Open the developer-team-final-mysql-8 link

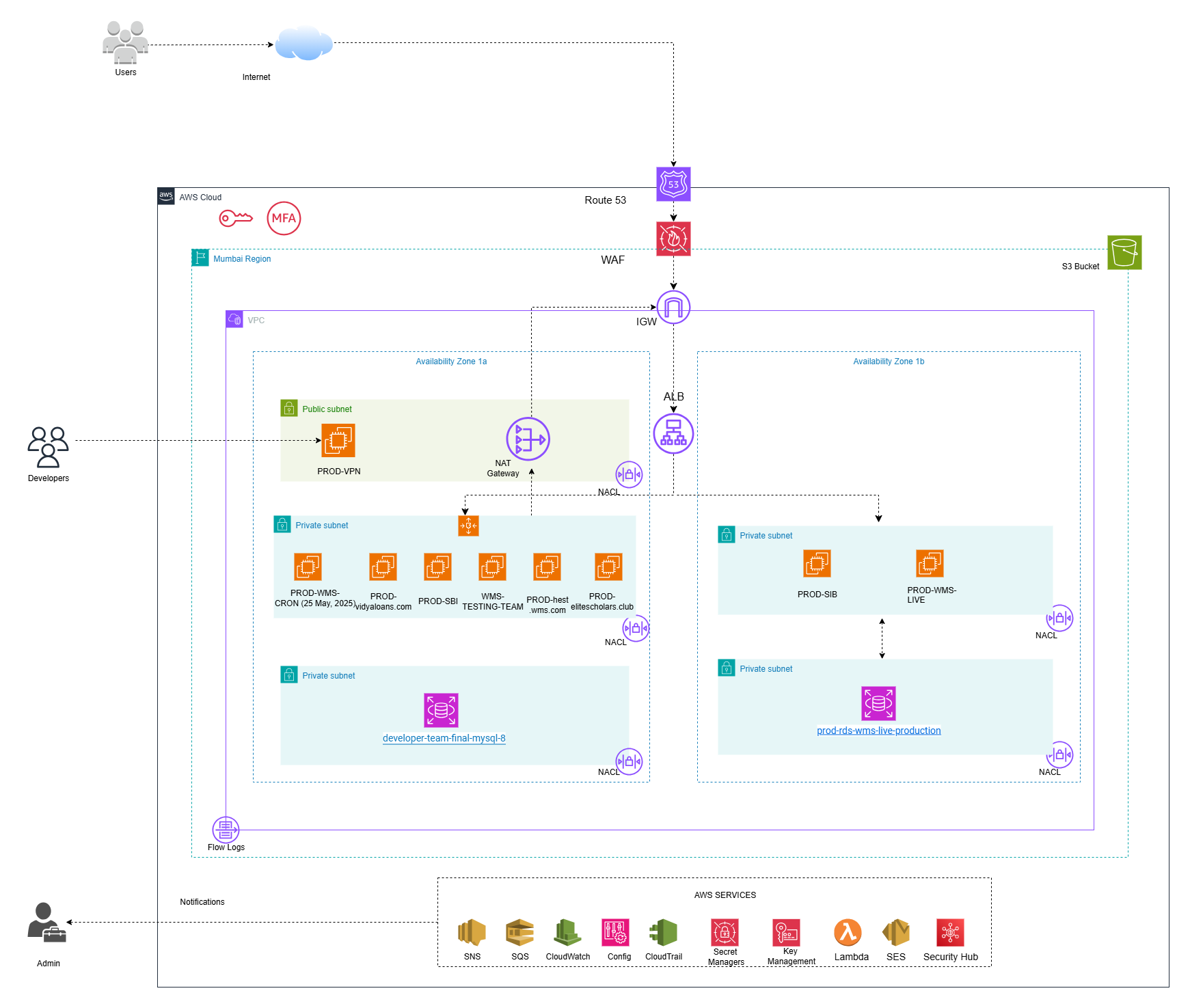pyautogui.click(x=444, y=738)
